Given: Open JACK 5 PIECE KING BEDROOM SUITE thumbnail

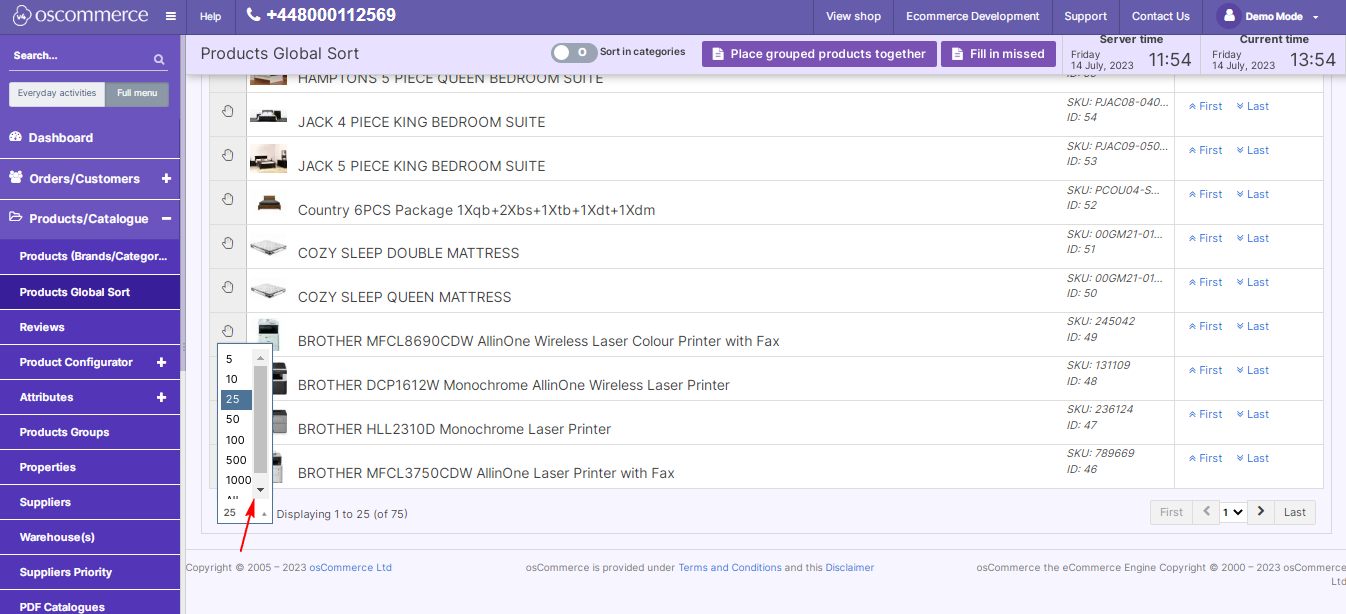Looking at the screenshot, I should 268,159.
